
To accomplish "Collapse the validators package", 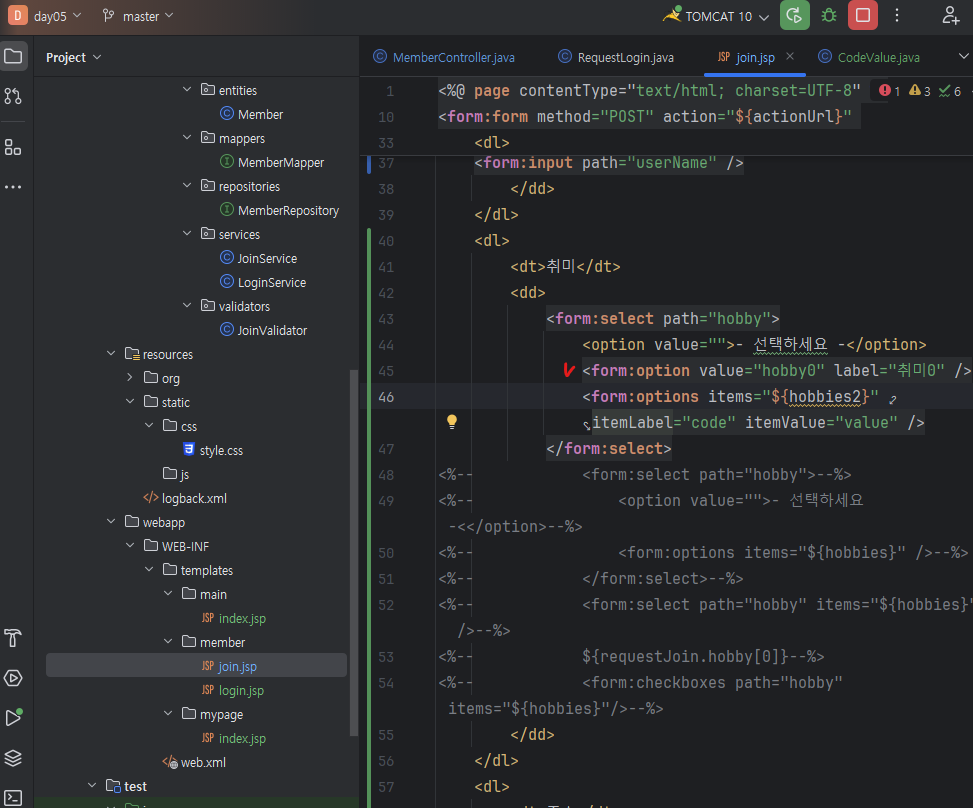I will point(187,305).
